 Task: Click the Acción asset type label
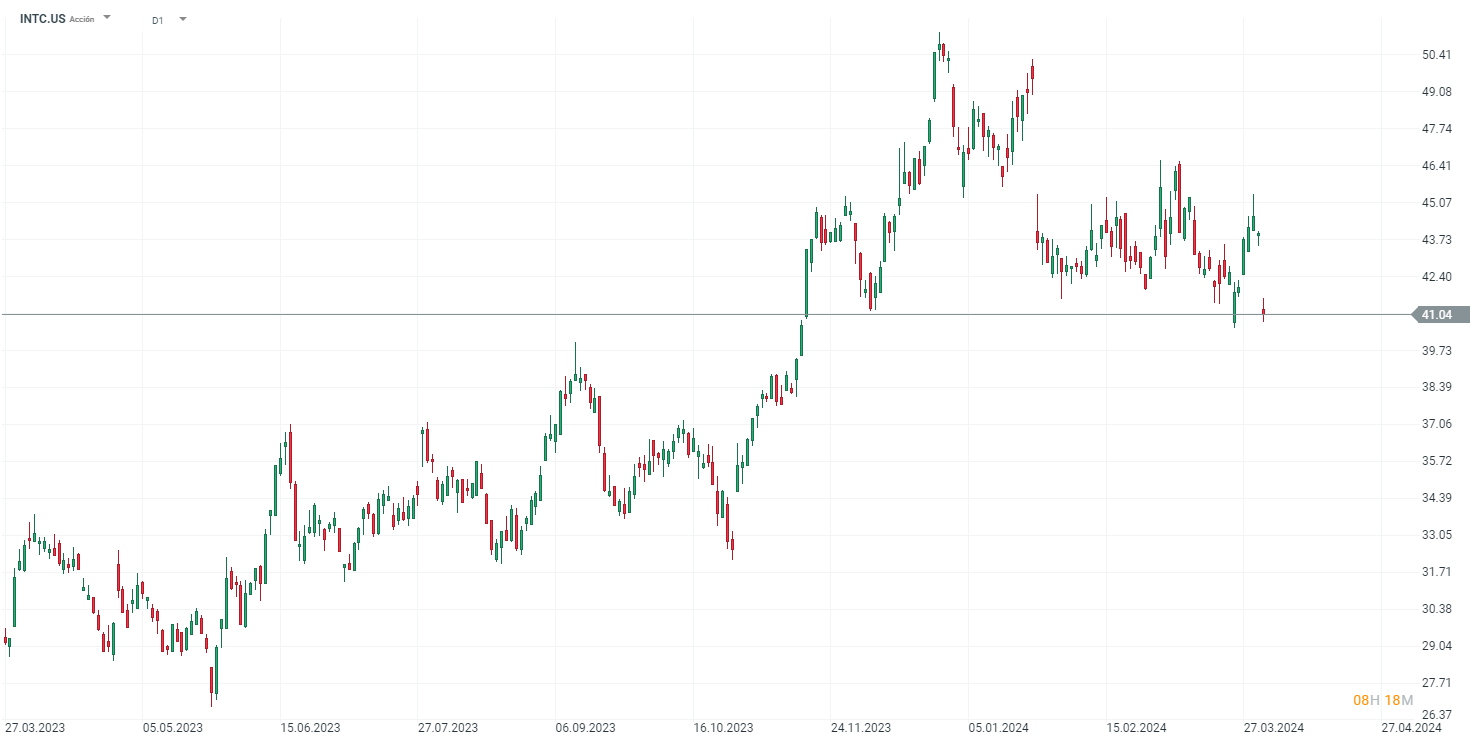[x=82, y=20]
